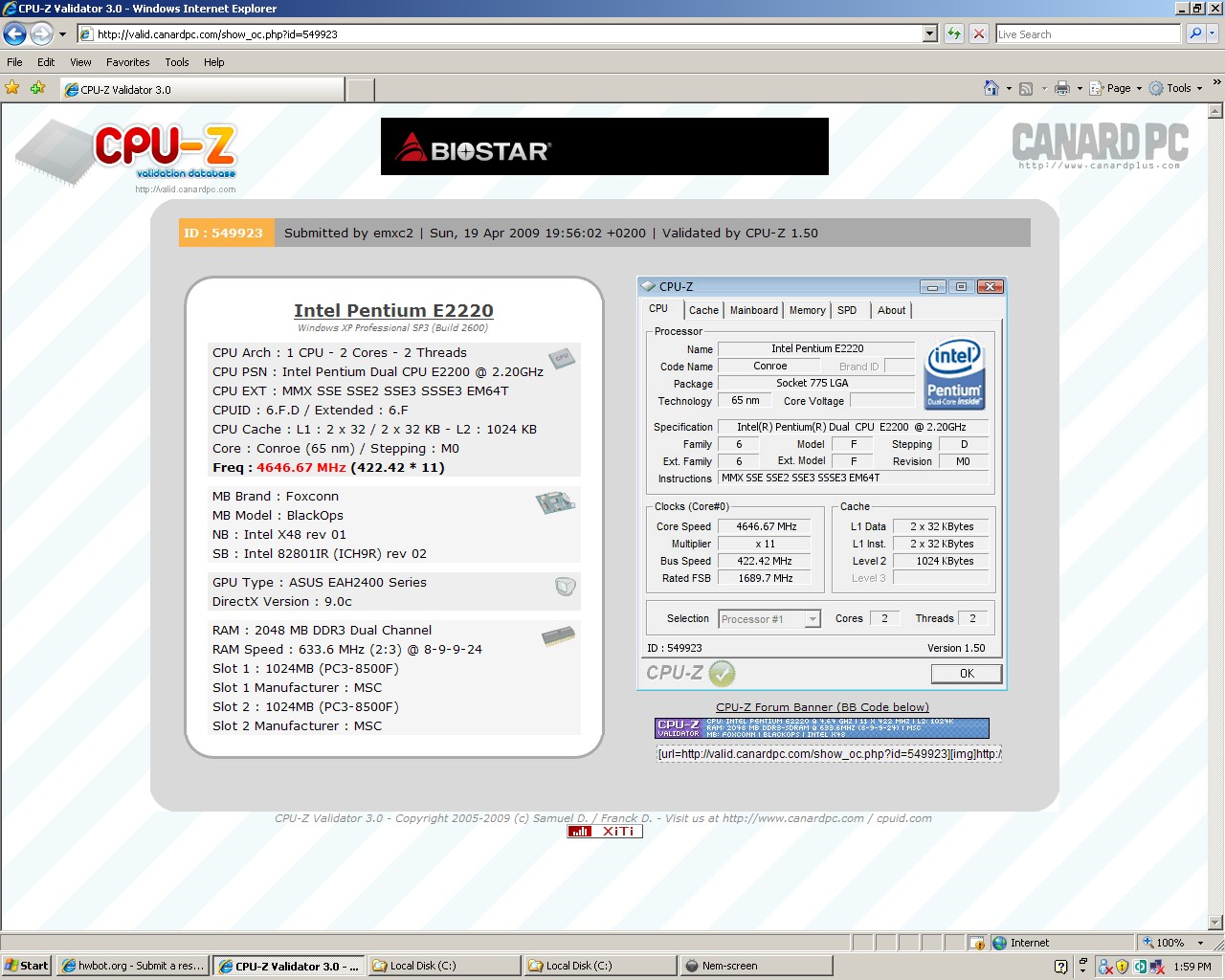
Task: Click the Forward navigation arrow
Action: tap(41, 33)
